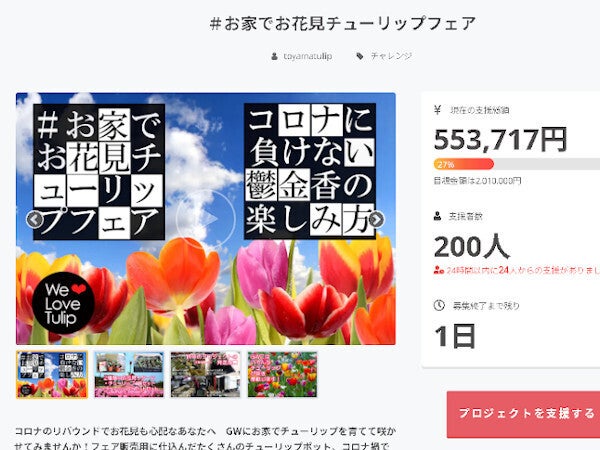Screen dimensions: 600x450
Task: Click the red recent-supporters icon
Action: point(439,270)
